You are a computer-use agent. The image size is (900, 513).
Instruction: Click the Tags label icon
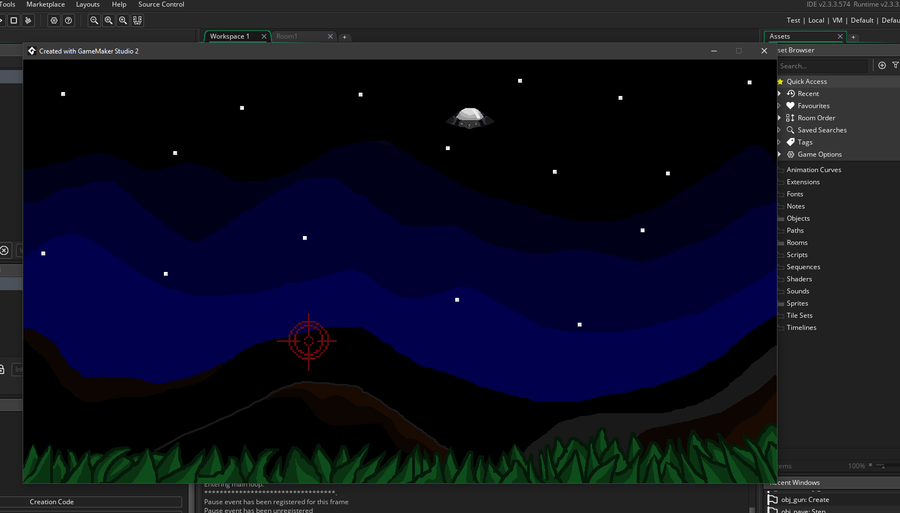[790, 142]
